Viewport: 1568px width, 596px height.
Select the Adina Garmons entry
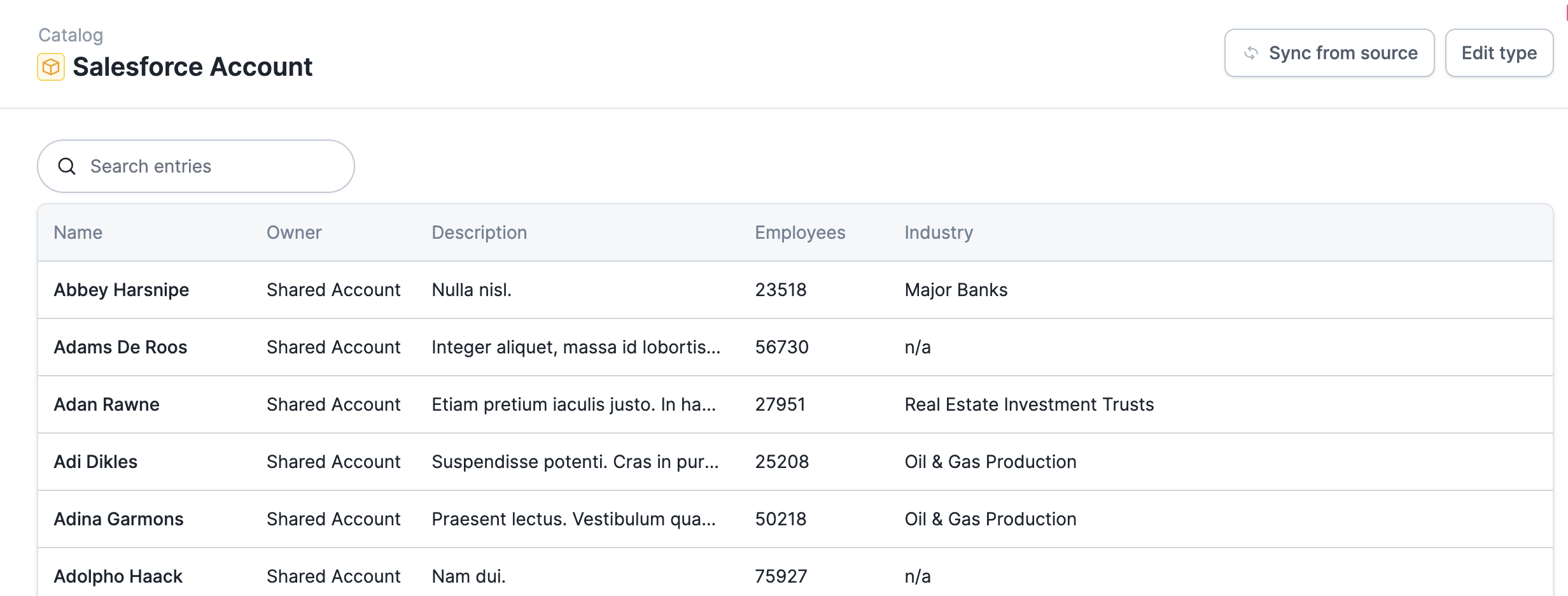[118, 519]
